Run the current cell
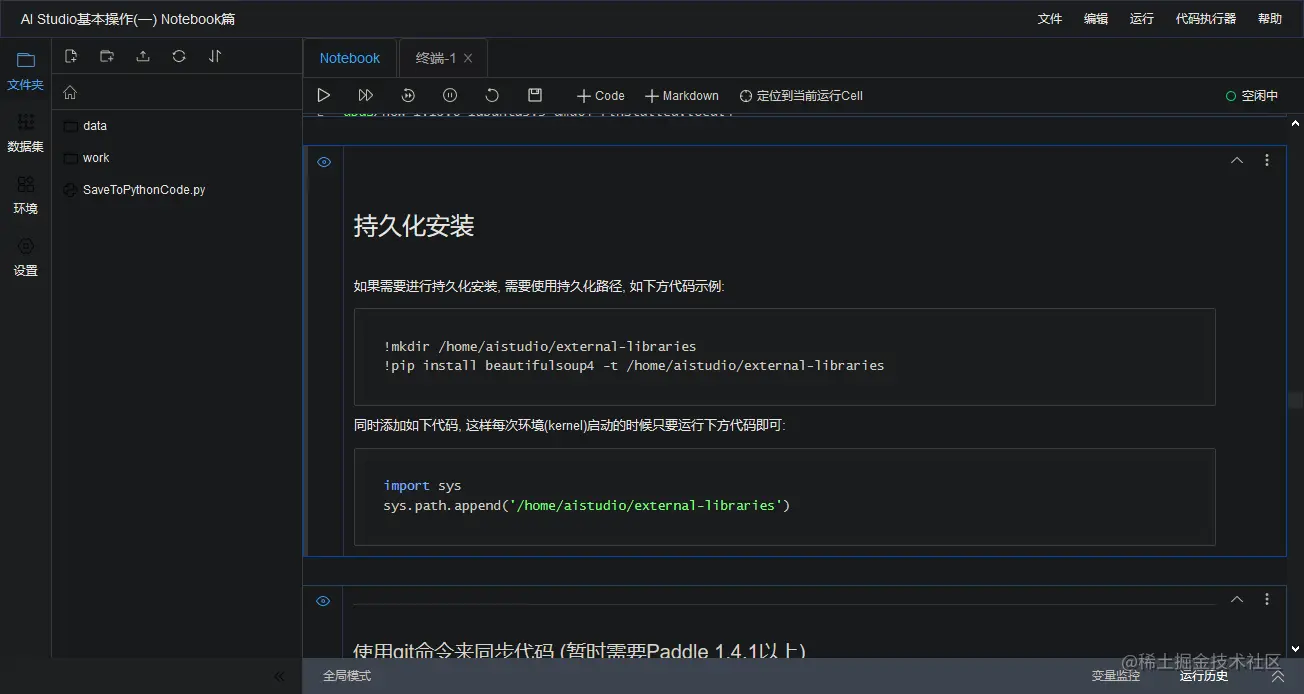This screenshot has height=694, width=1304. 323,95
